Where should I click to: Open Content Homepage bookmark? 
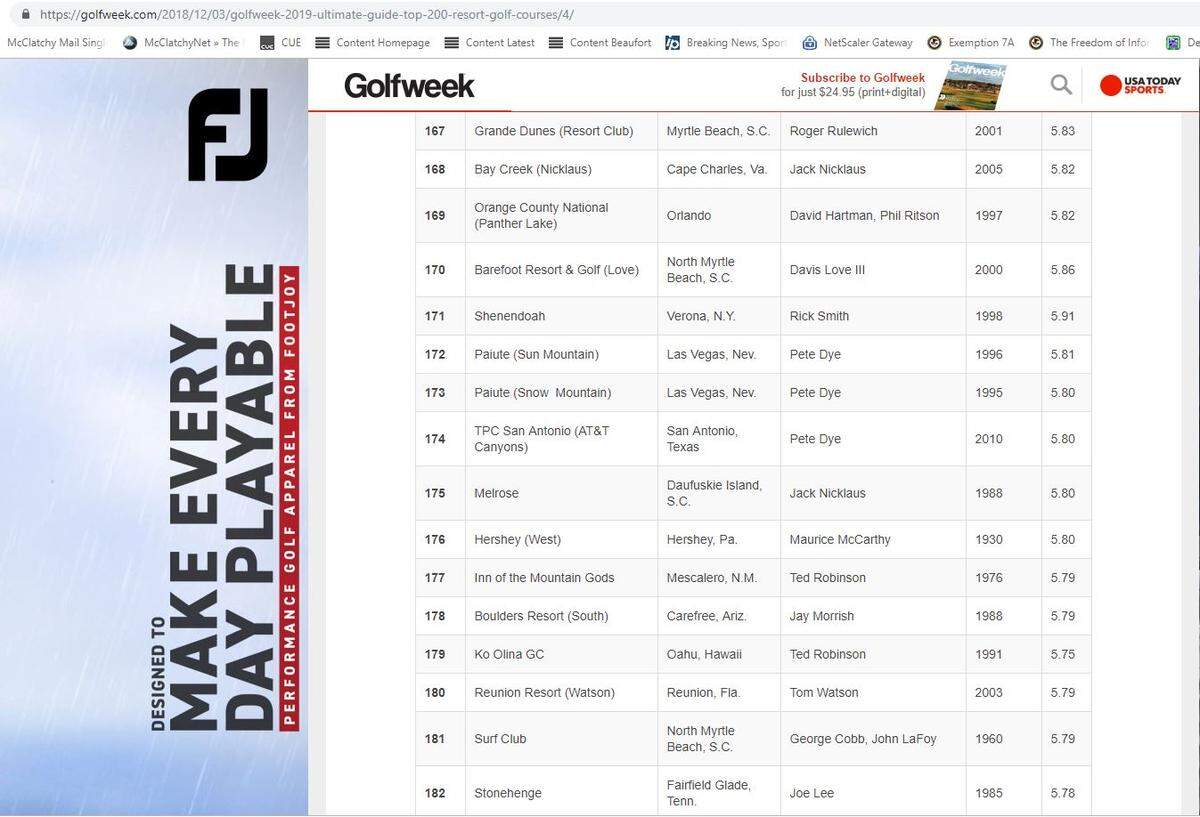point(372,43)
